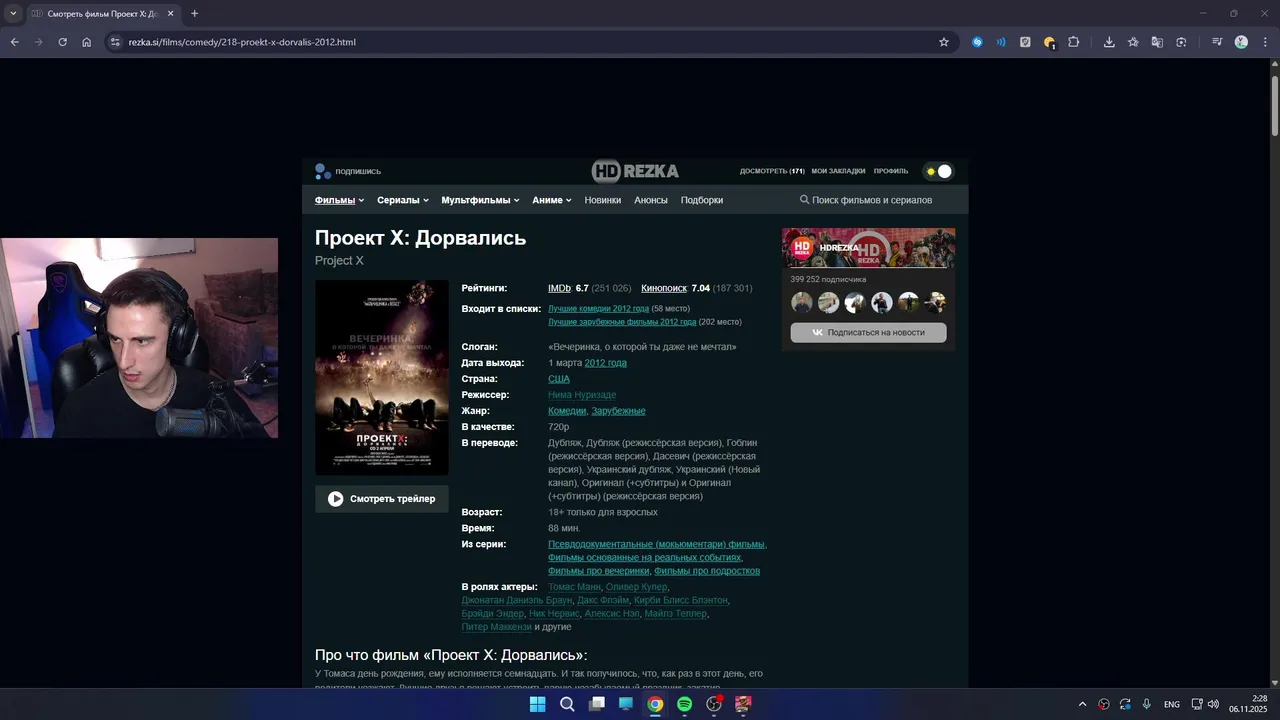Click the Подпишись link in the header

358,171
